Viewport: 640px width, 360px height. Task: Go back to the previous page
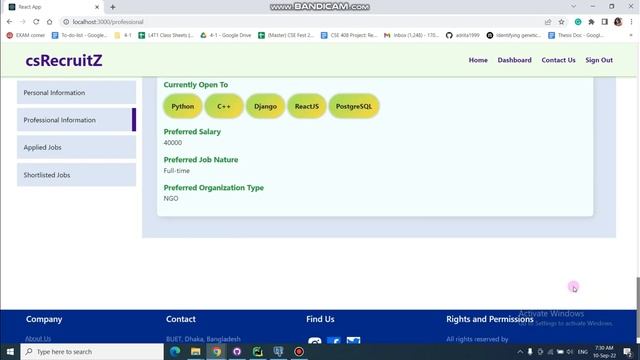click(x=9, y=22)
